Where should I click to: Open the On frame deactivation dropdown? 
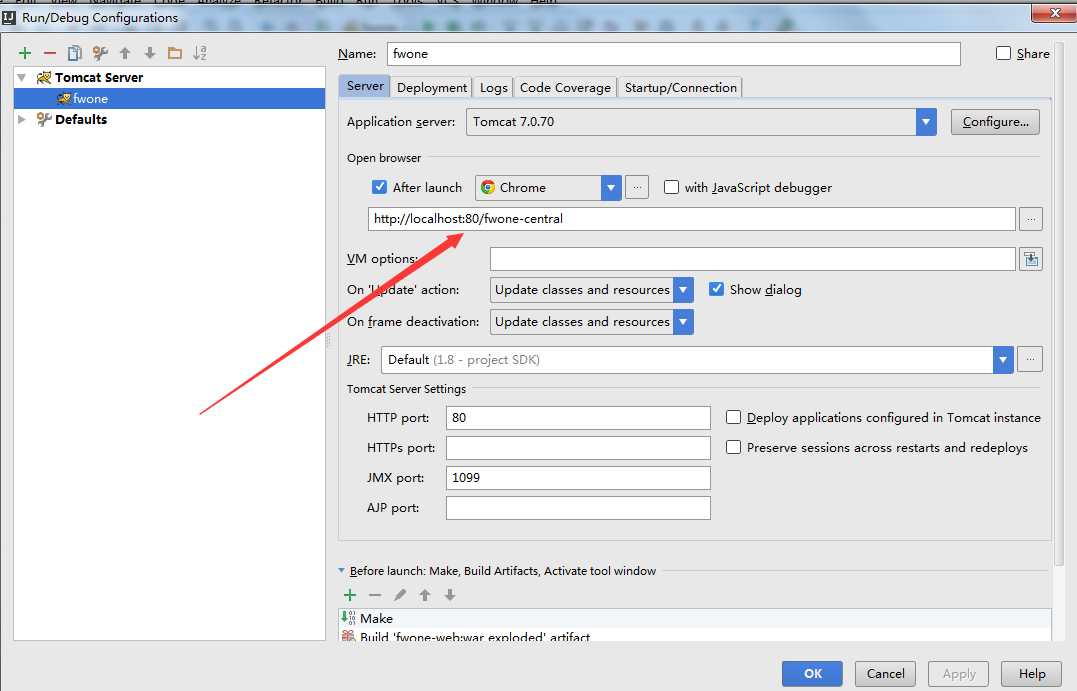pos(683,321)
